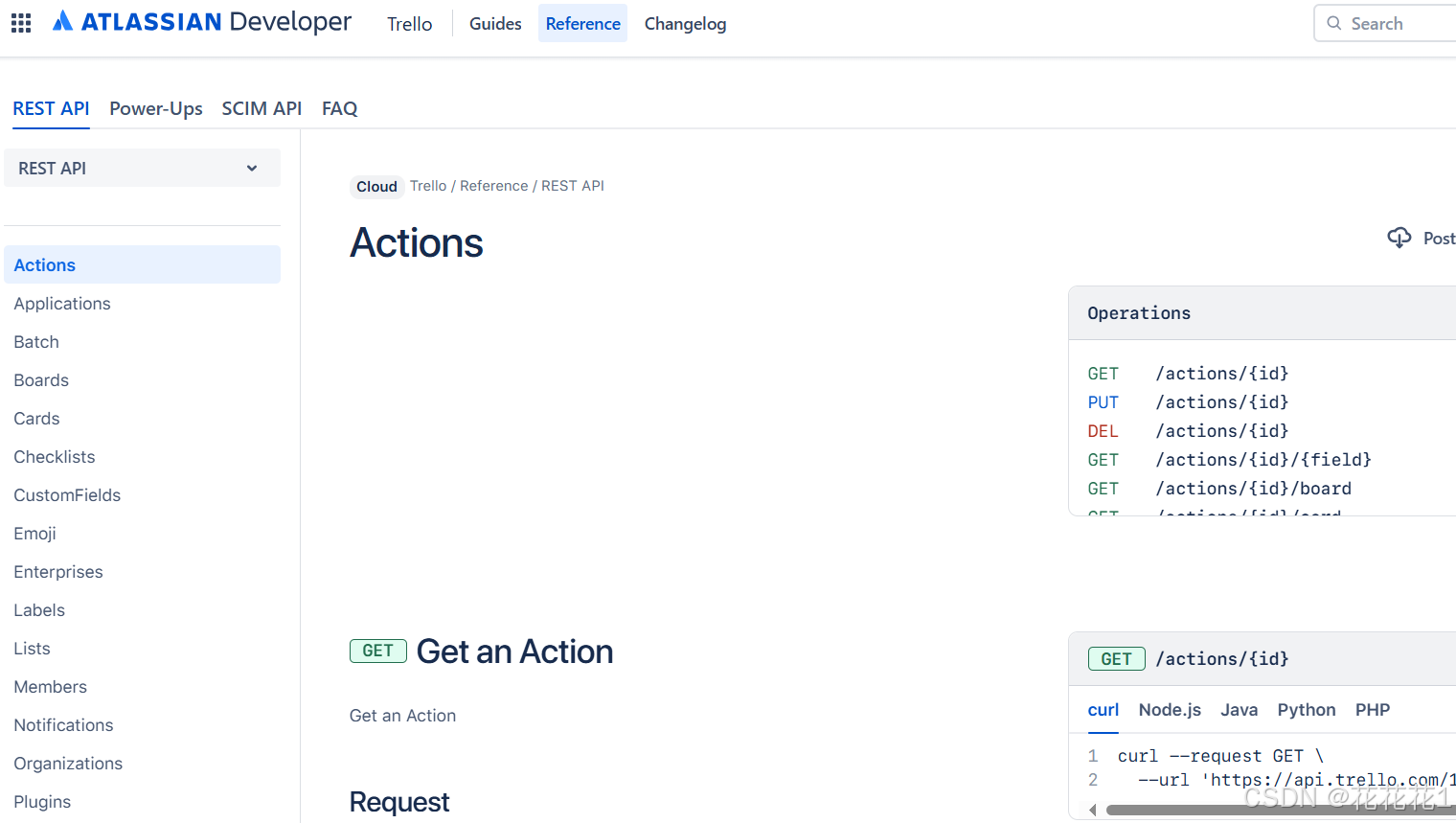Open the Trello product link
Image resolution: width=1456 pixels, height=823 pixels.
[410, 24]
